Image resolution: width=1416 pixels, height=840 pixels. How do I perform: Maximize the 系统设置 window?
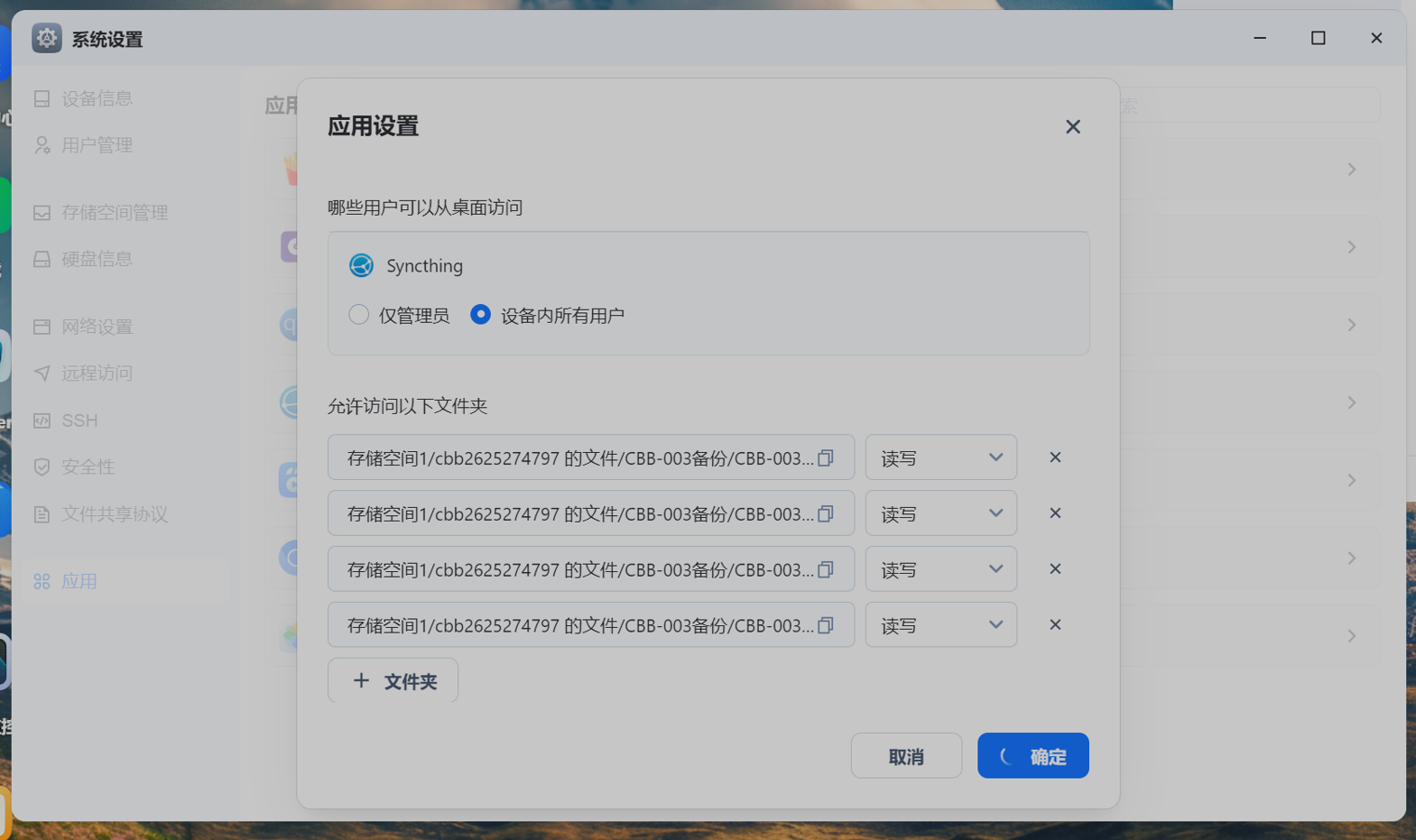coord(1318,38)
